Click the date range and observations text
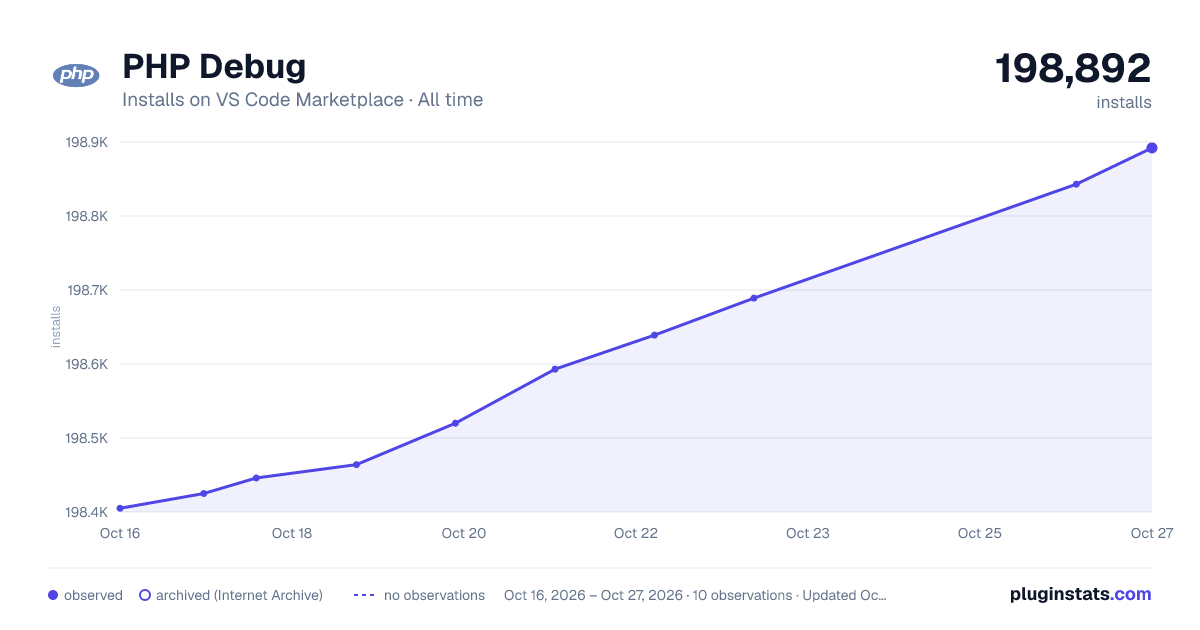1200x630 pixels. coord(695,595)
